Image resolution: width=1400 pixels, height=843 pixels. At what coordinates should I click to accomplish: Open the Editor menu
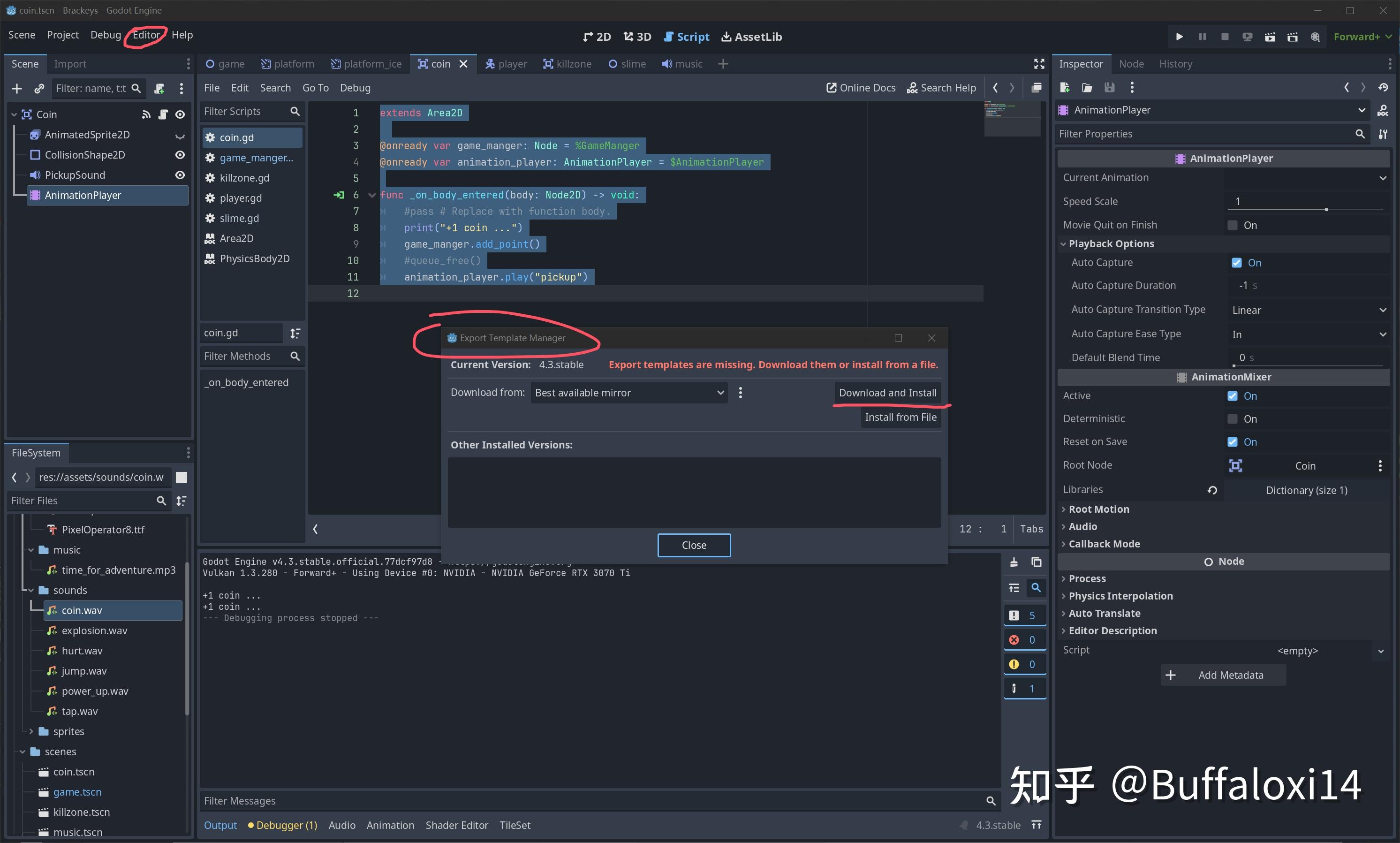click(146, 35)
